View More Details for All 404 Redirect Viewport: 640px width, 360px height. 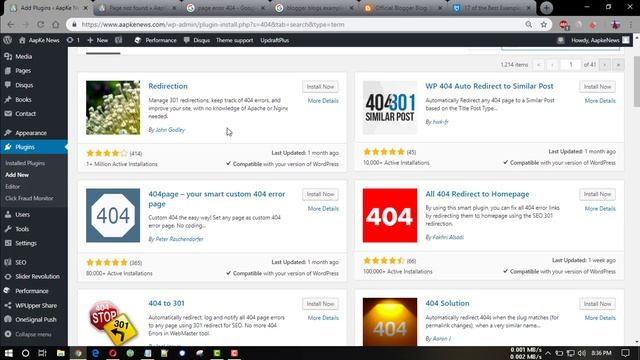600,209
